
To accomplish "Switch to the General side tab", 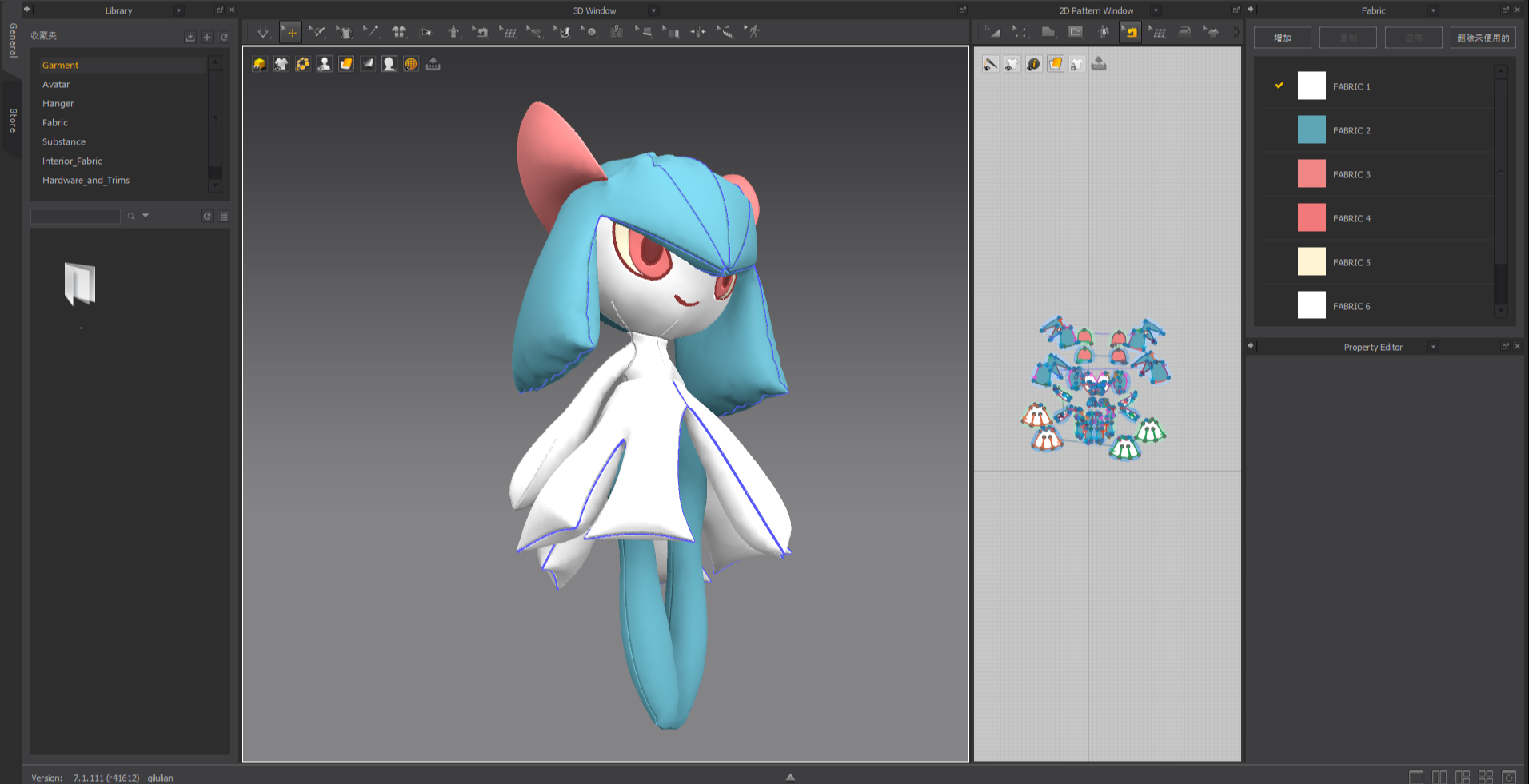I will [13, 40].
